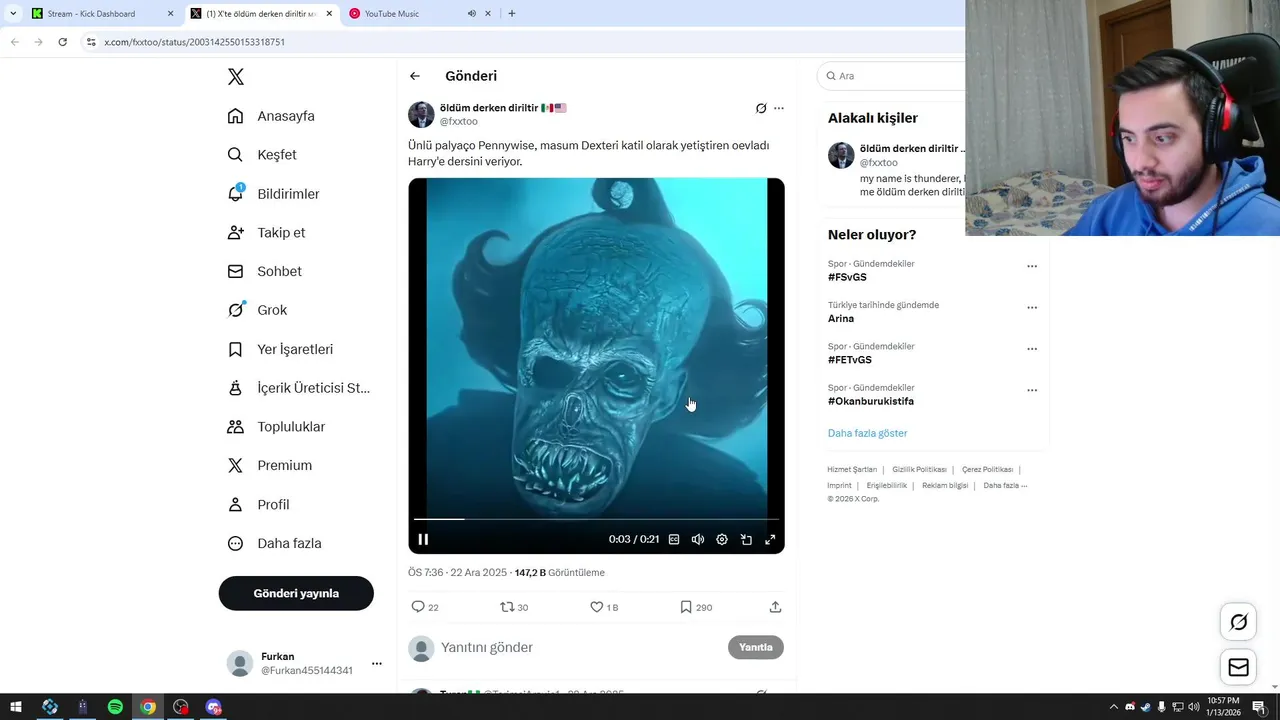Click browser address bar URL
1280x720 pixels.
click(x=194, y=42)
